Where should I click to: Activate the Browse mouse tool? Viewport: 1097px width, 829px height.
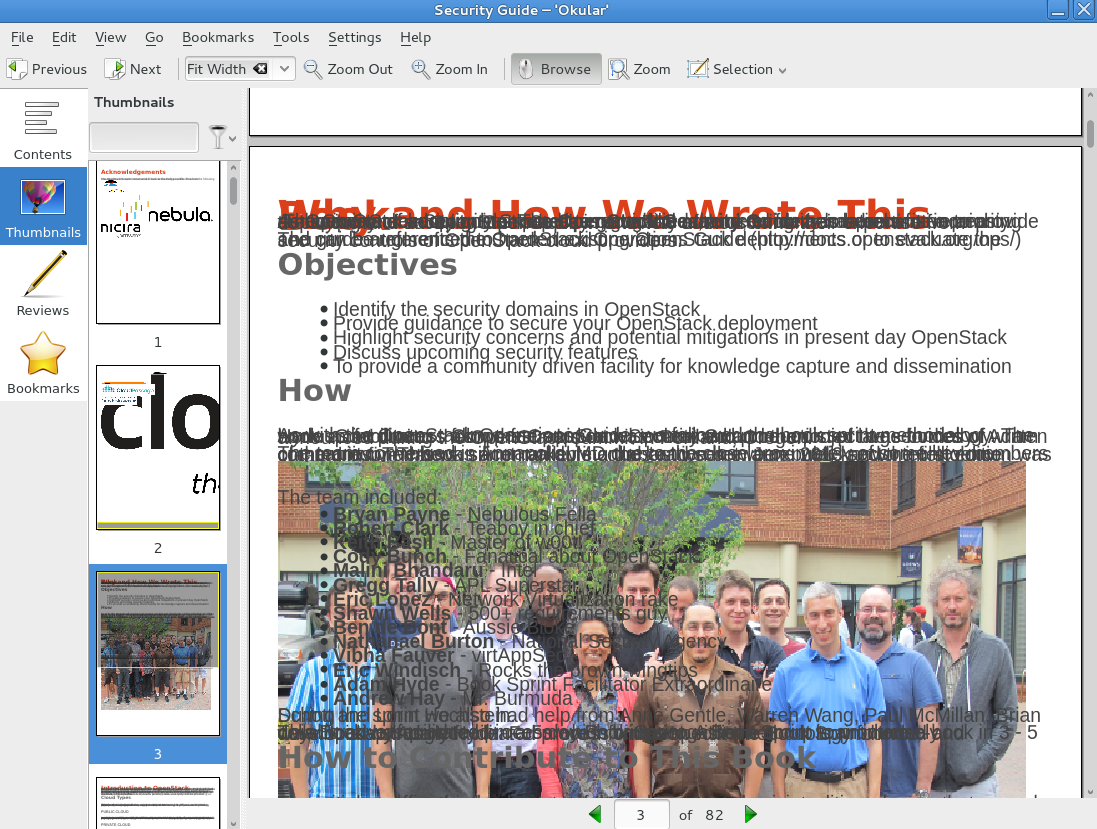[556, 69]
